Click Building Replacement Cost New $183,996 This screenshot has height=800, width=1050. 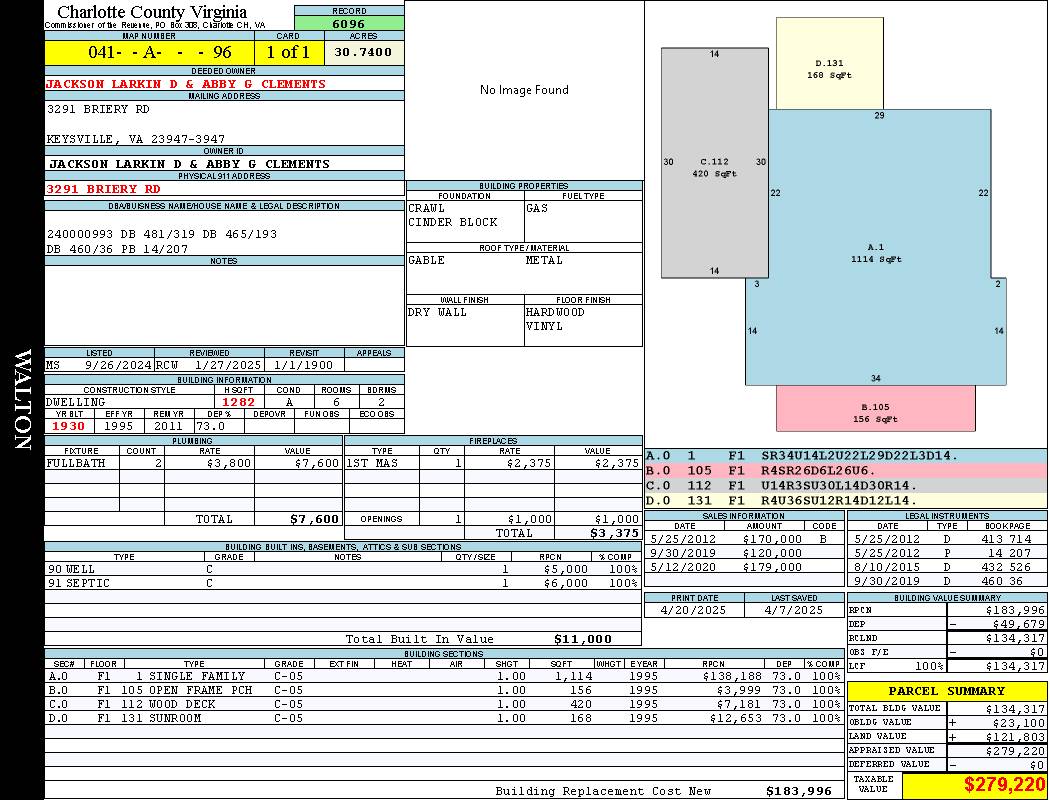[799, 791]
